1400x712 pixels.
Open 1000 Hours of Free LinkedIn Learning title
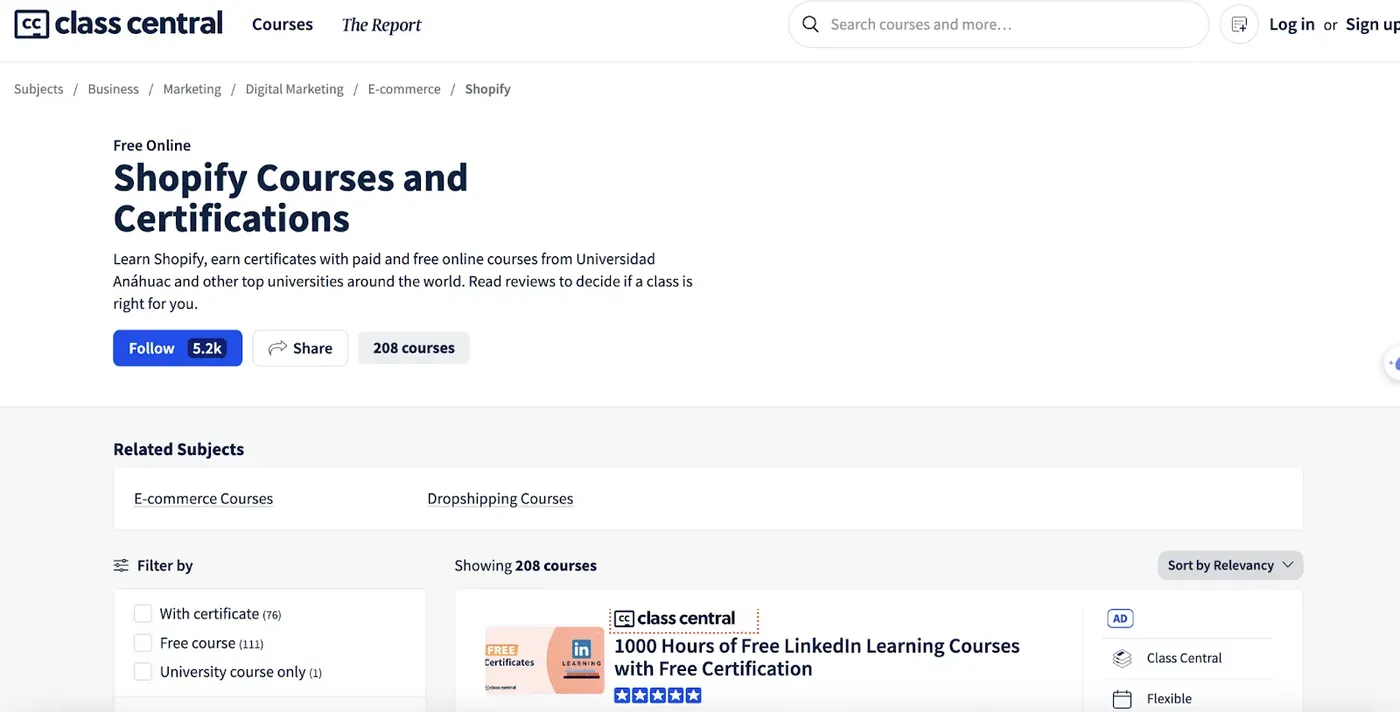click(x=817, y=657)
